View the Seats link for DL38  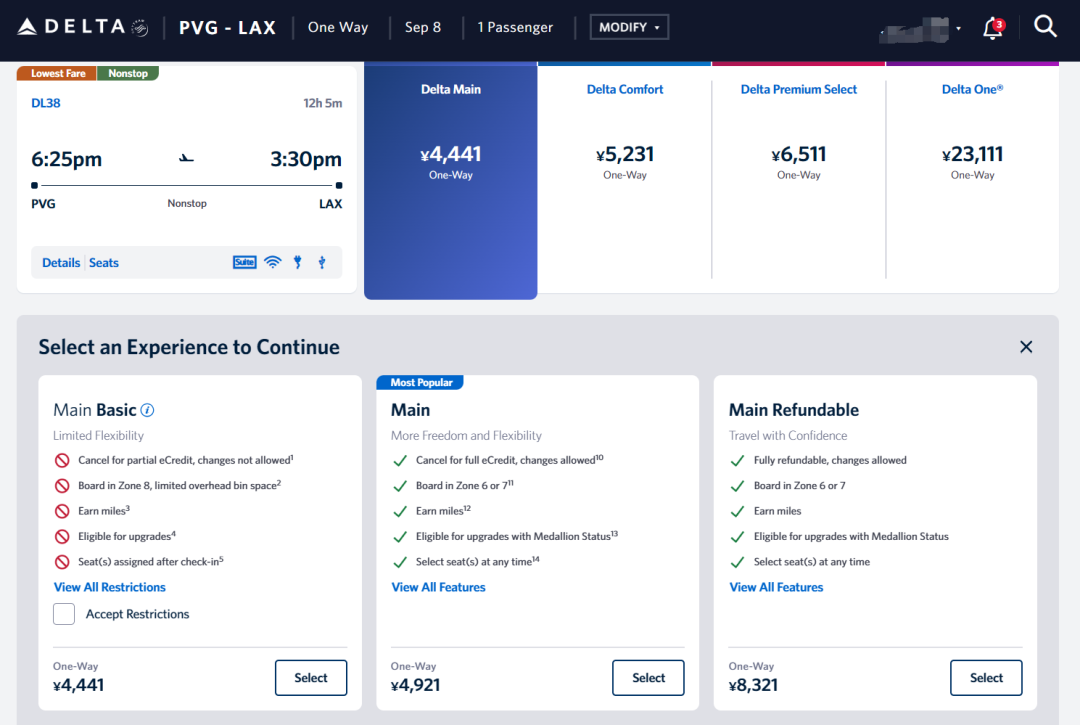pos(104,263)
